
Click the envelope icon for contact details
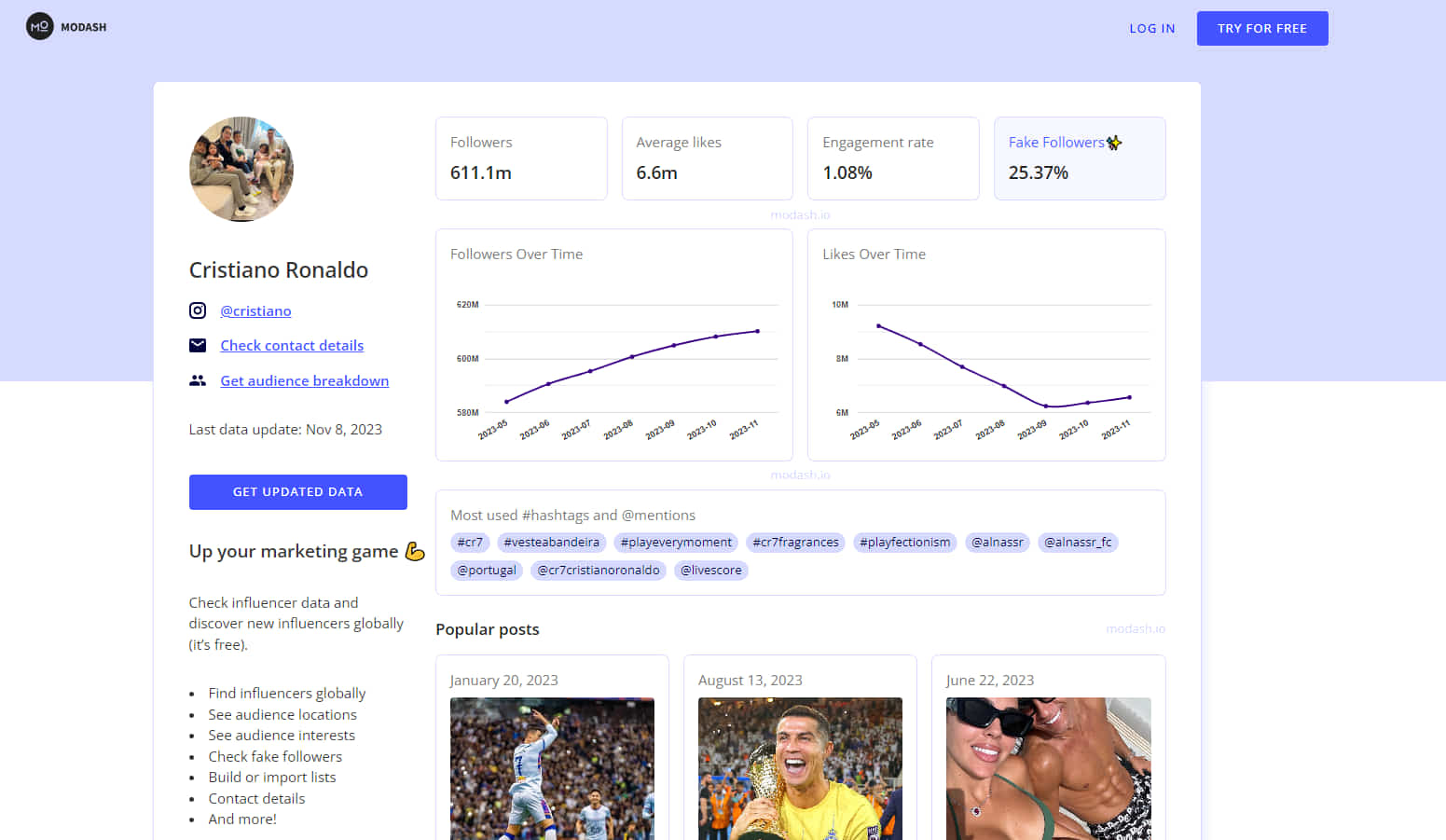tap(198, 345)
